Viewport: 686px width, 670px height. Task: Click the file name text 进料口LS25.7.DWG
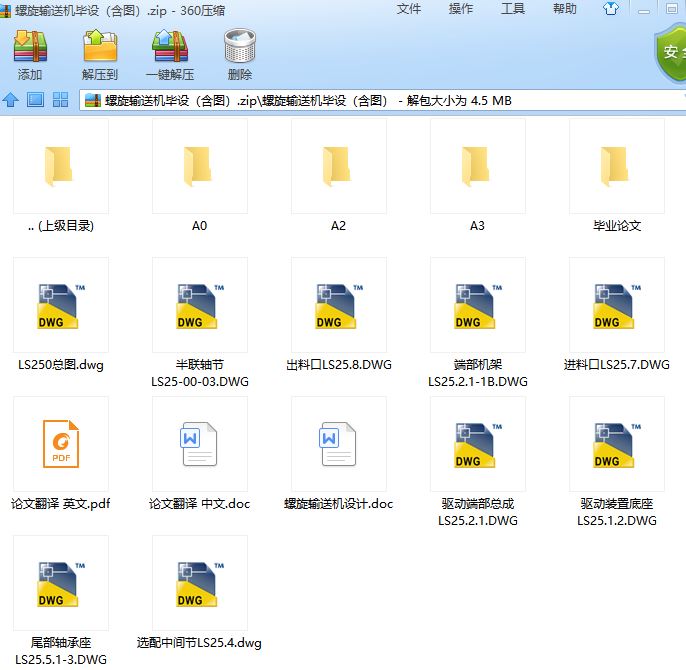[617, 365]
